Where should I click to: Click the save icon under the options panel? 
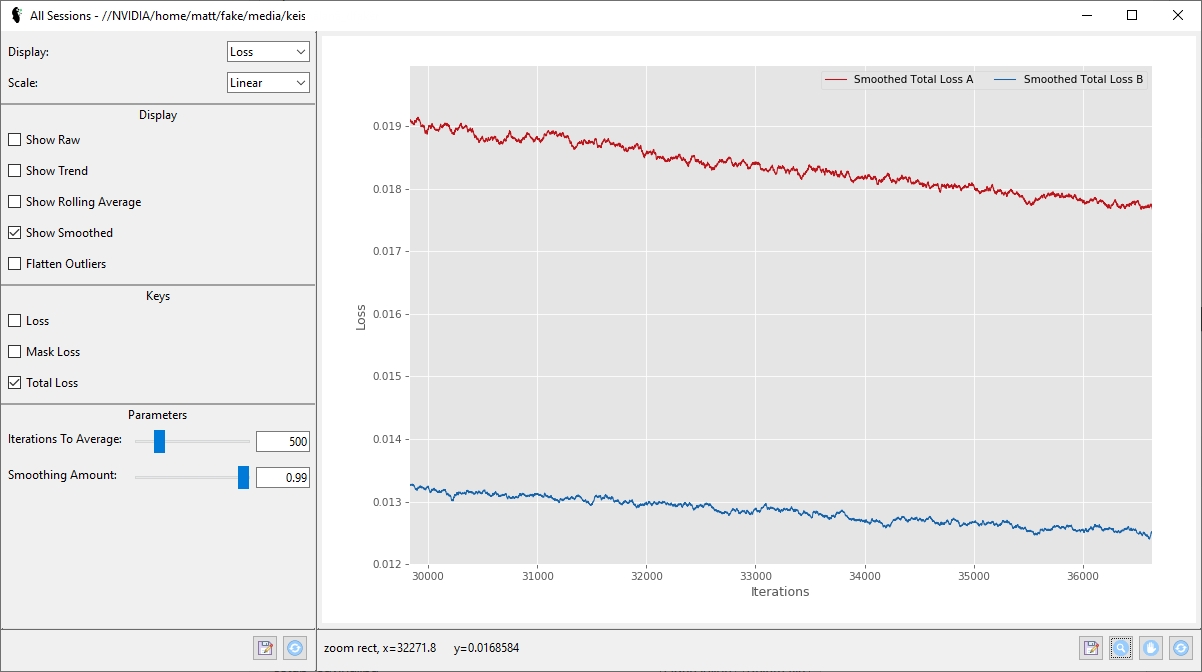(x=265, y=648)
